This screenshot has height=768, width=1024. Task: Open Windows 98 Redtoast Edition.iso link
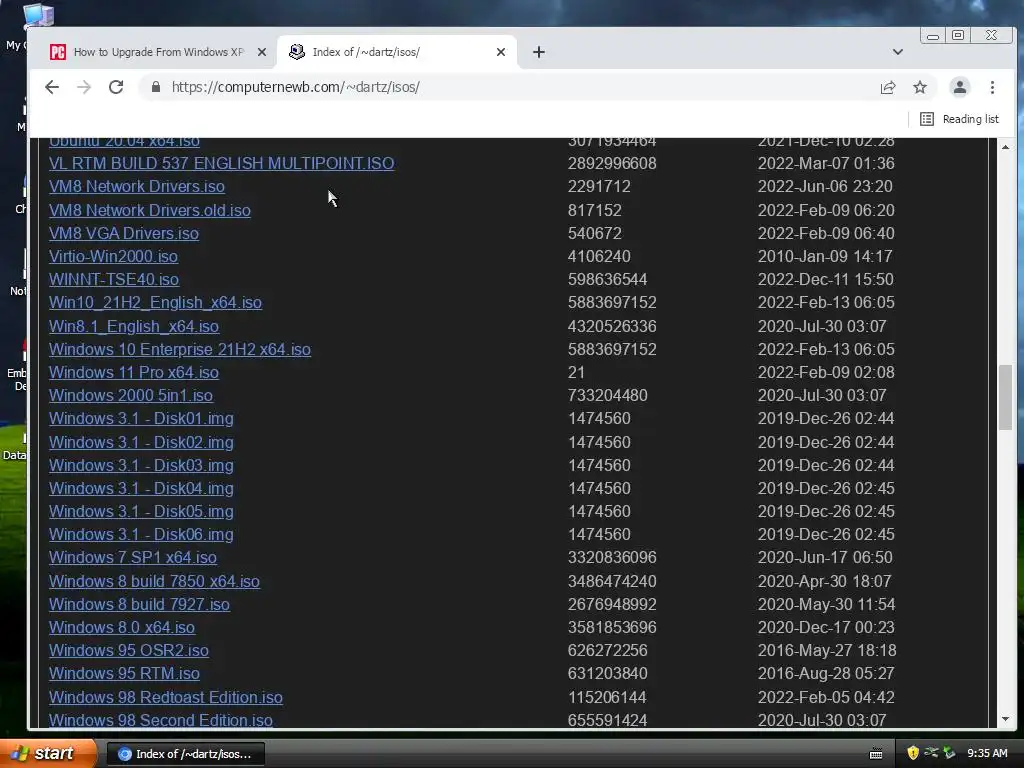click(x=166, y=697)
